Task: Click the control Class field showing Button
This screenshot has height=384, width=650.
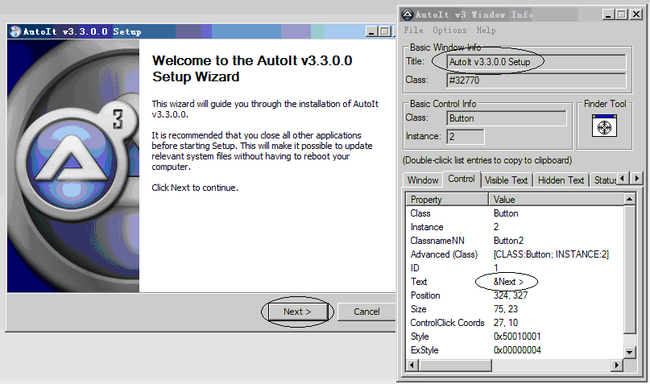Action: pyautogui.click(x=507, y=119)
